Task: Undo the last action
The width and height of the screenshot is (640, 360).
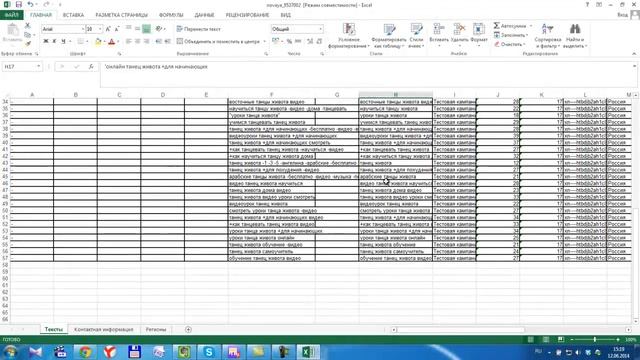Action: click(x=30, y=4)
